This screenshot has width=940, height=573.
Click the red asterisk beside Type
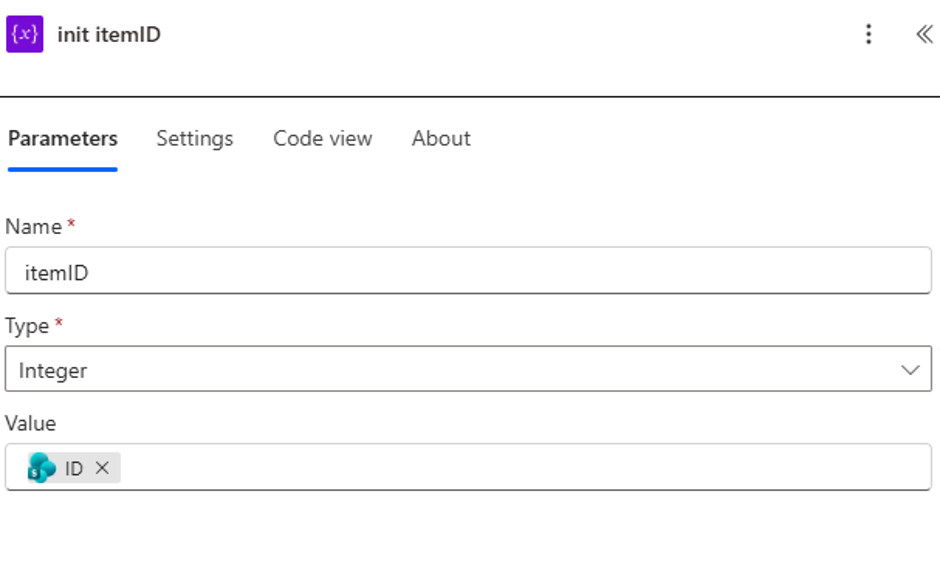tap(58, 322)
